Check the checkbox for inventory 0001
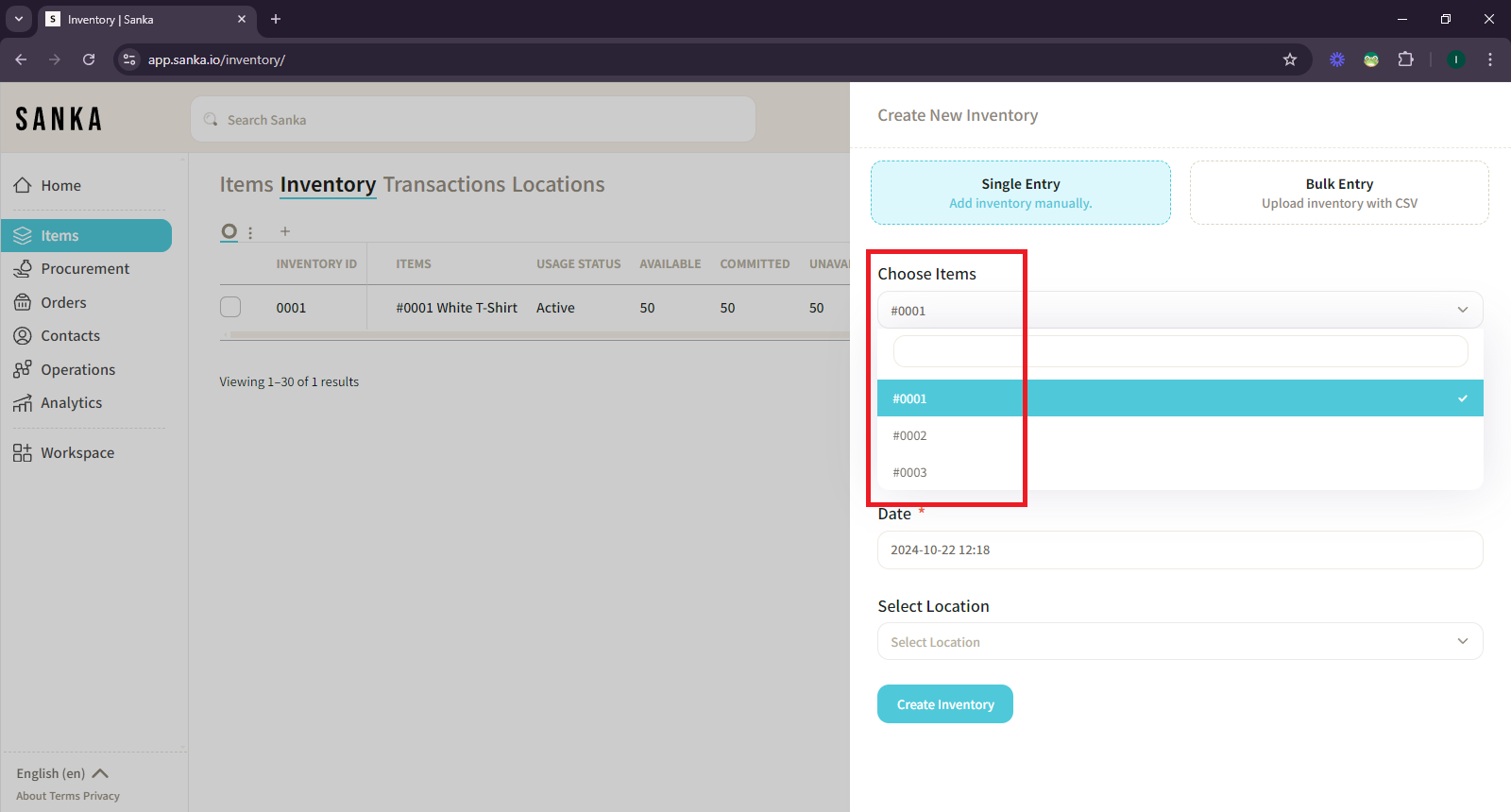The height and width of the screenshot is (812, 1511). [x=230, y=308]
